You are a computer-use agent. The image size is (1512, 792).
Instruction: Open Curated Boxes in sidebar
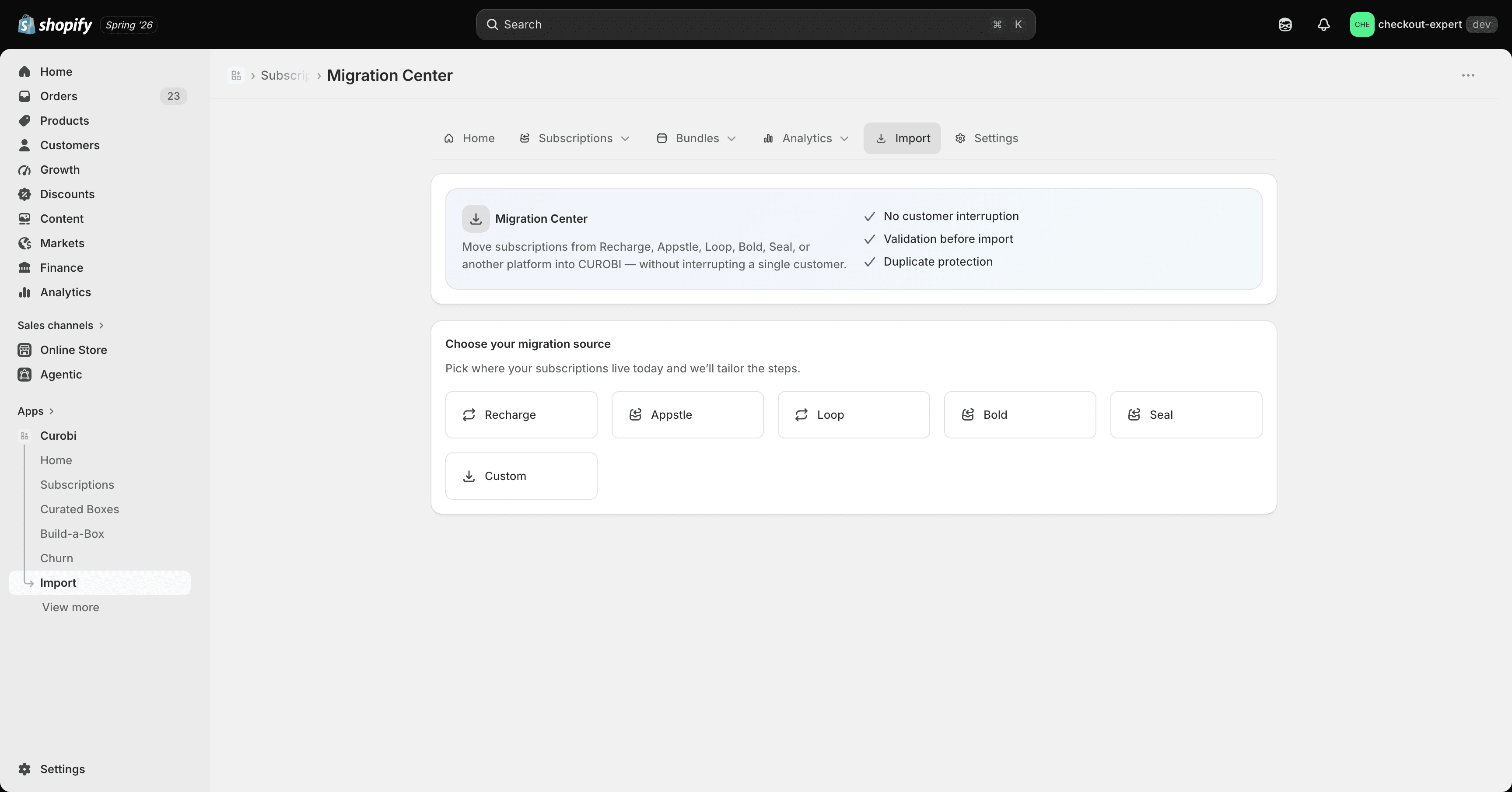pyautogui.click(x=79, y=510)
